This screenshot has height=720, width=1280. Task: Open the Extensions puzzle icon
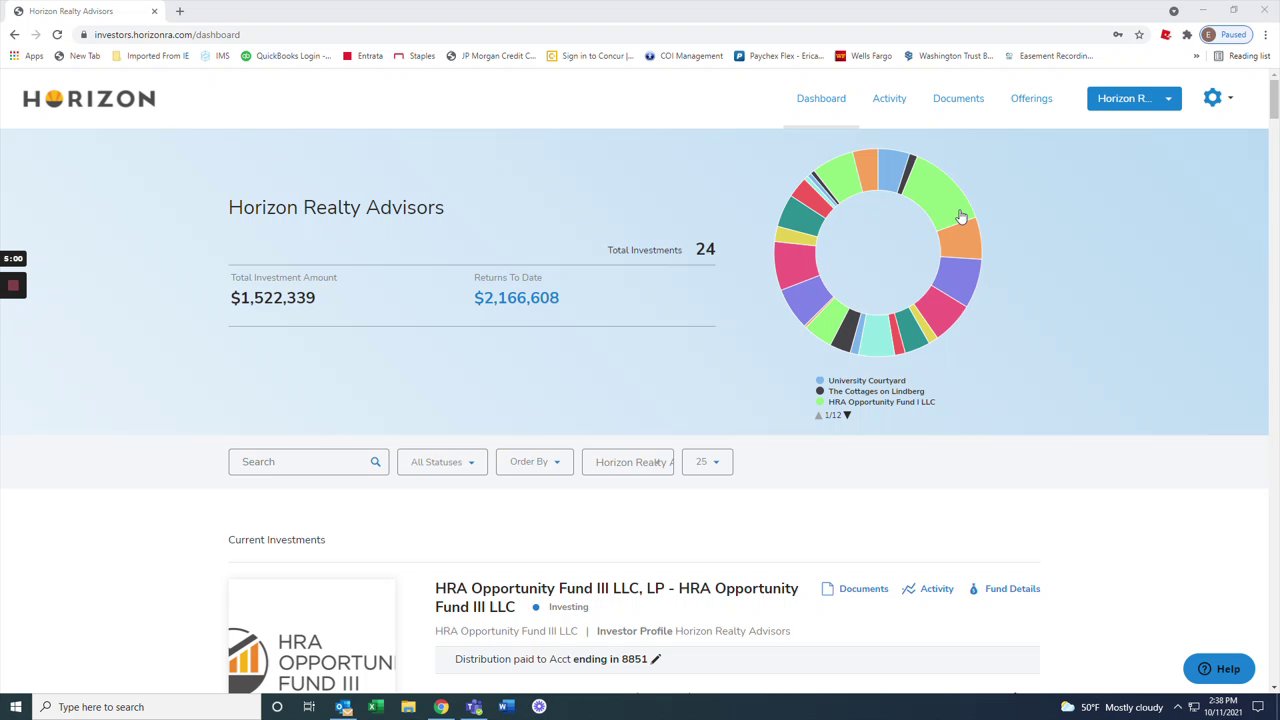(1187, 35)
